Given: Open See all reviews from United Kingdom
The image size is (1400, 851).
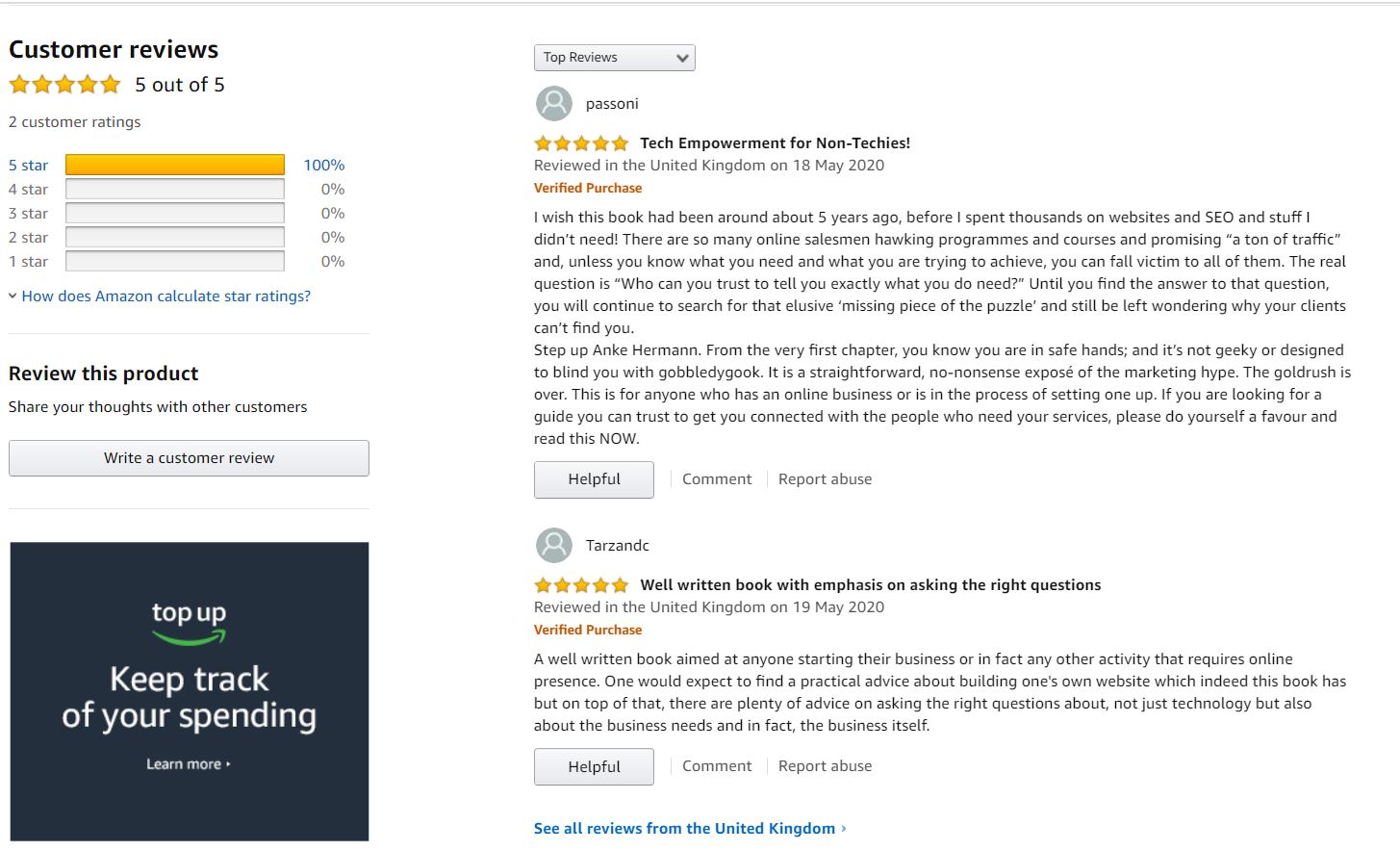Looking at the screenshot, I should [x=684, y=829].
